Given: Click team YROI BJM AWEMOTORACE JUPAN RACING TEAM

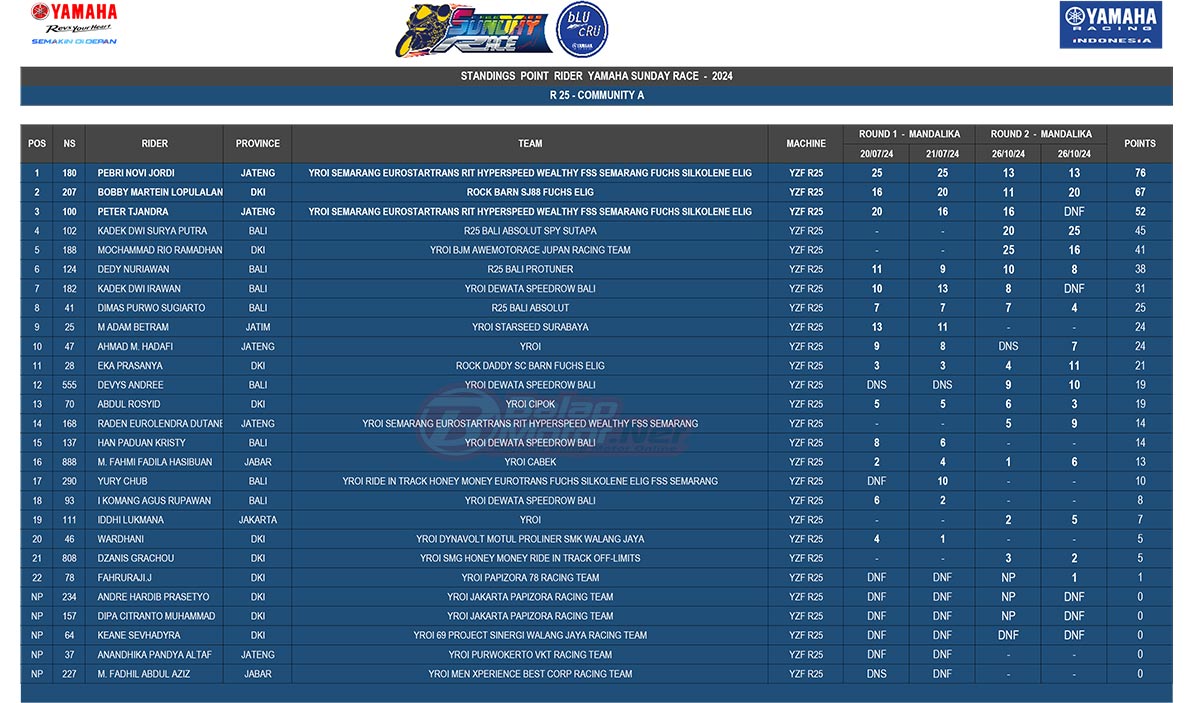Looking at the screenshot, I should point(530,250).
